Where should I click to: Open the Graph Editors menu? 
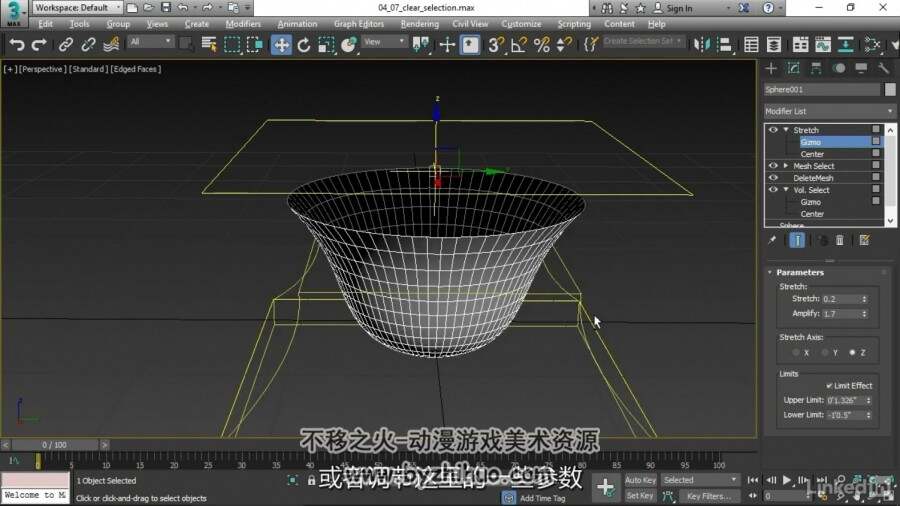coord(359,24)
